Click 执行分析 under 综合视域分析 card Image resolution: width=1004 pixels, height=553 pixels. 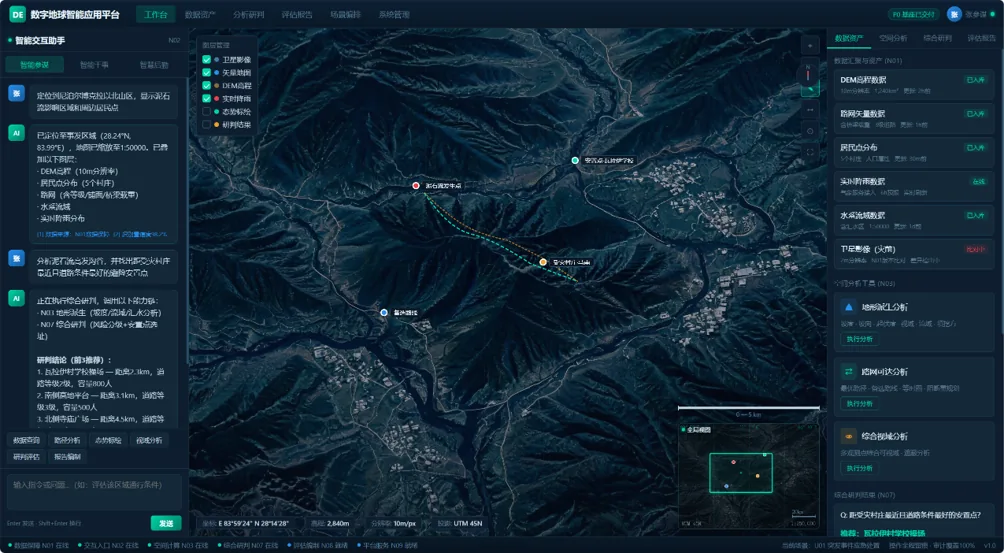tap(859, 468)
